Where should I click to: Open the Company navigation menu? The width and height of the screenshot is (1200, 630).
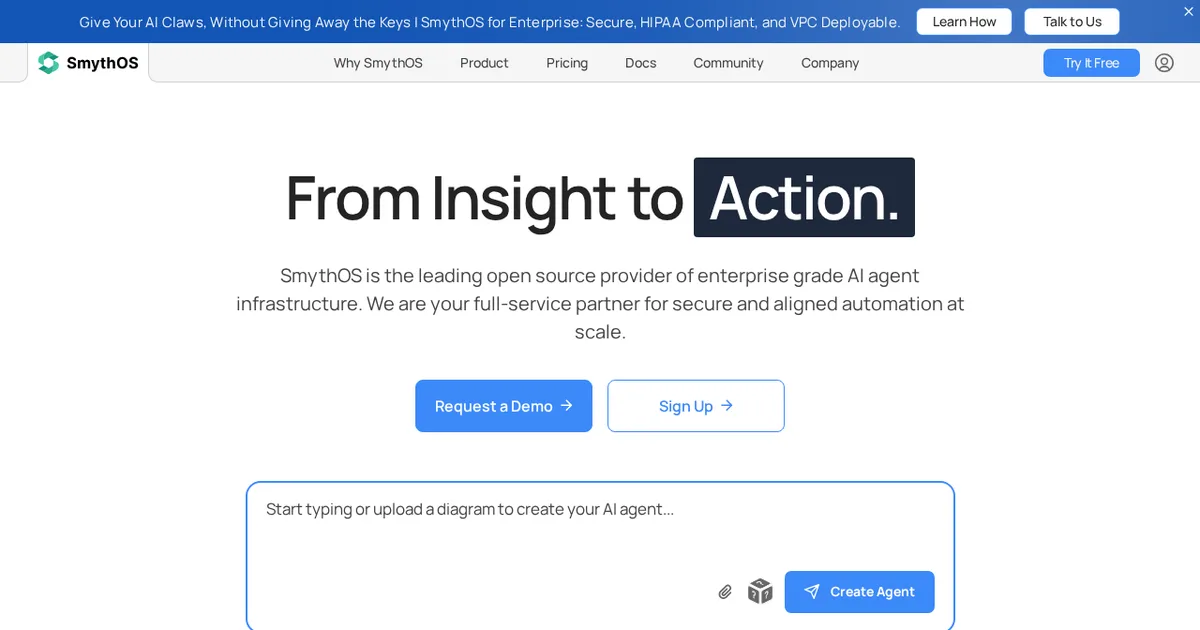(x=830, y=63)
